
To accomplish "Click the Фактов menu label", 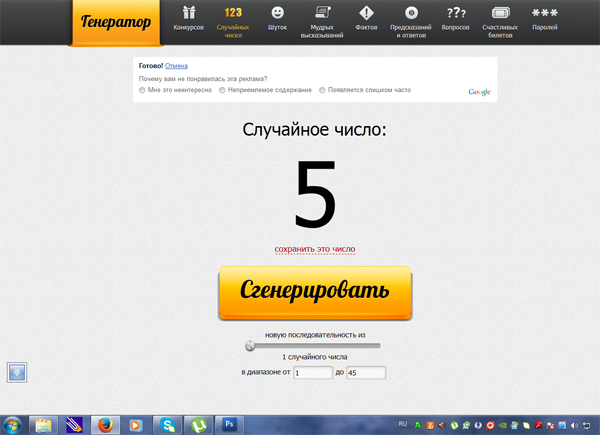I will pyautogui.click(x=366, y=28).
